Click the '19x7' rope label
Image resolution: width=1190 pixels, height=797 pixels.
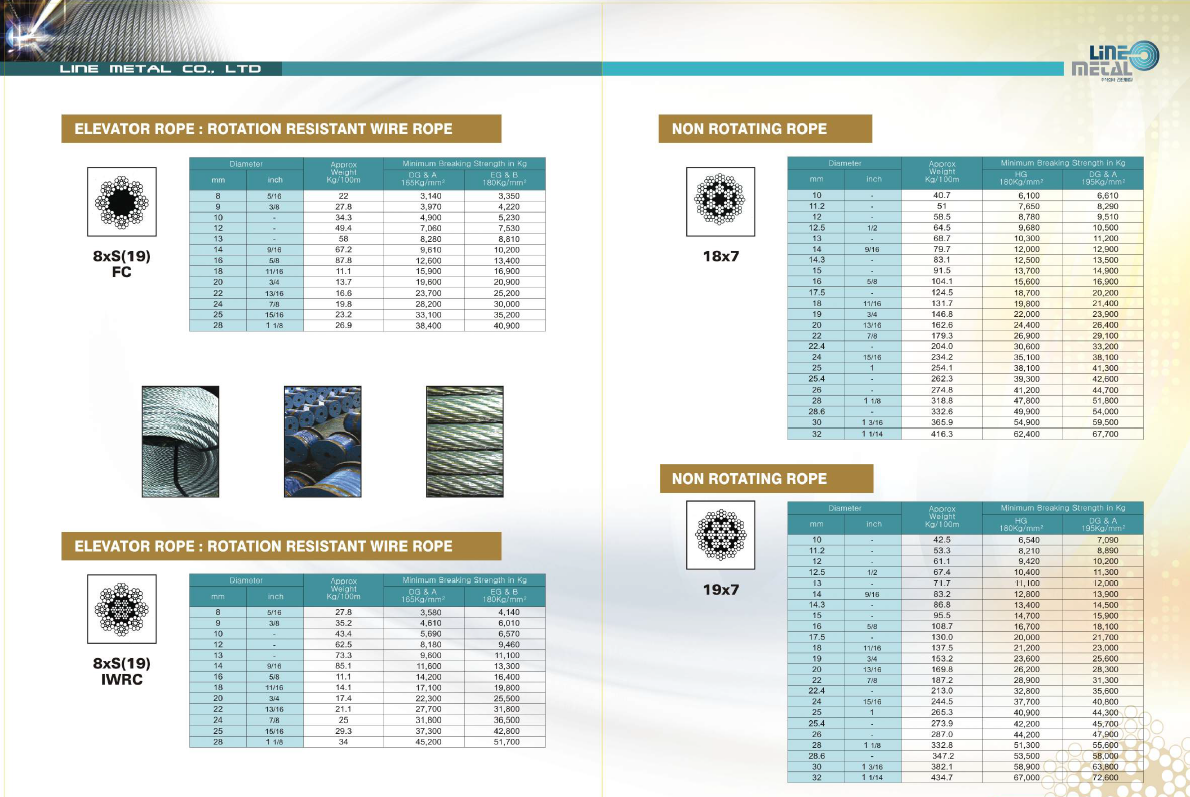pyautogui.click(x=720, y=589)
